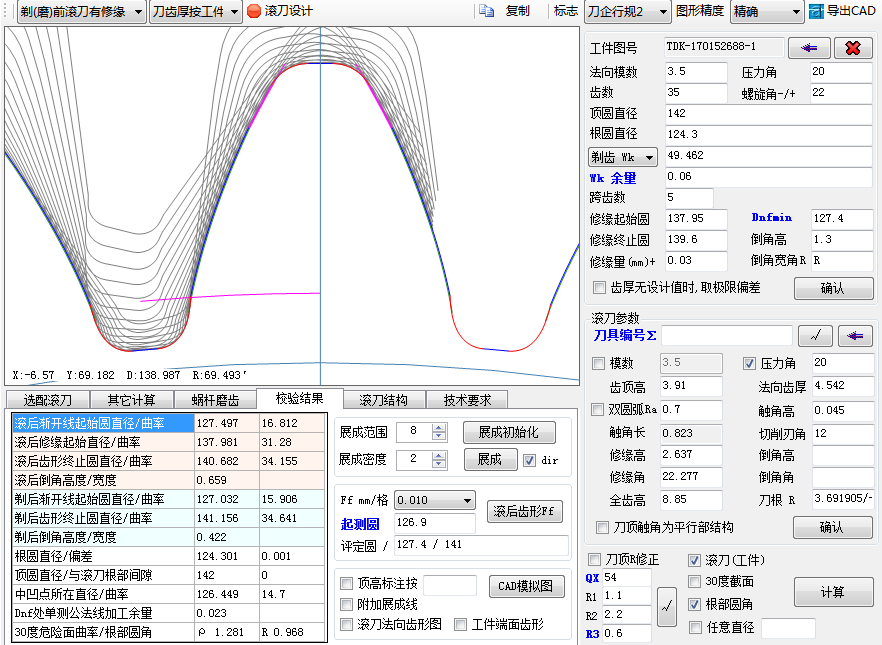Click the QX input showing 54
Viewport: 882px width, 645px height.
point(627,578)
